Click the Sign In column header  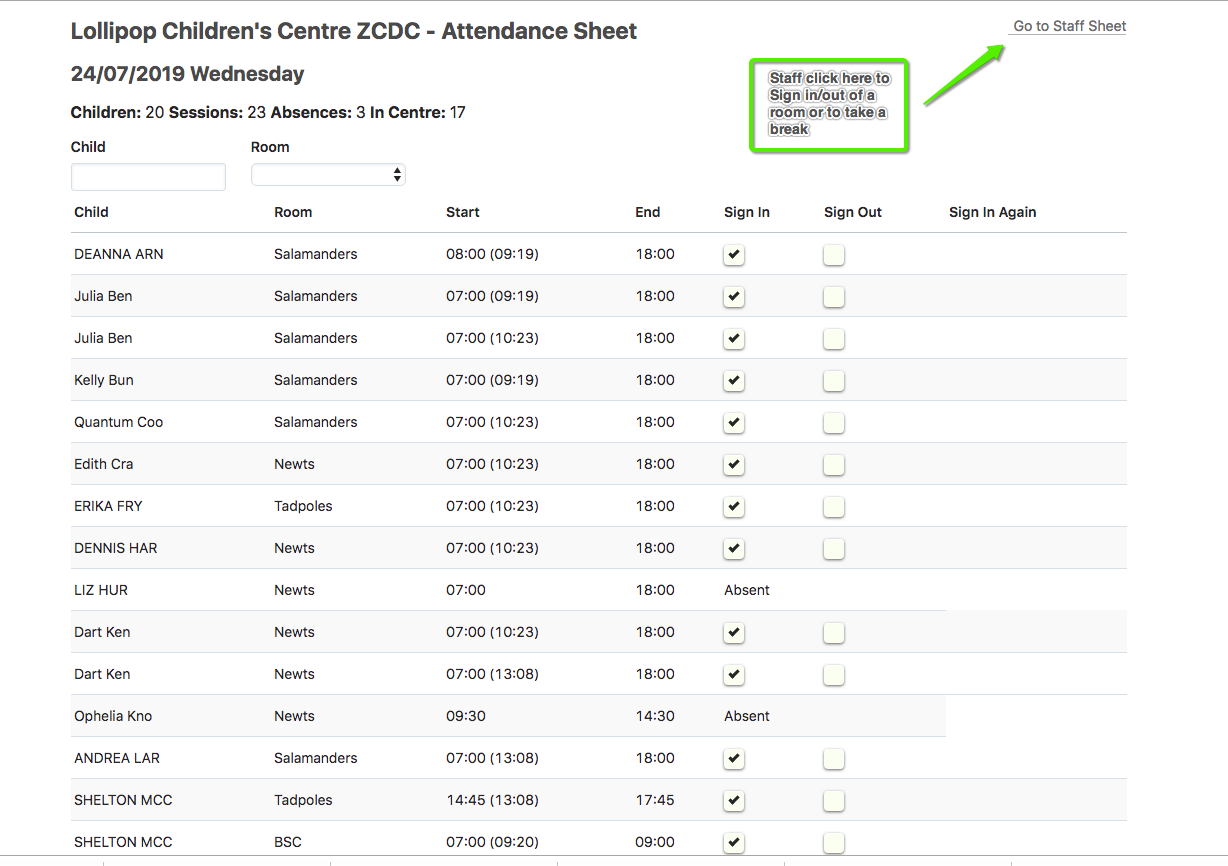747,212
